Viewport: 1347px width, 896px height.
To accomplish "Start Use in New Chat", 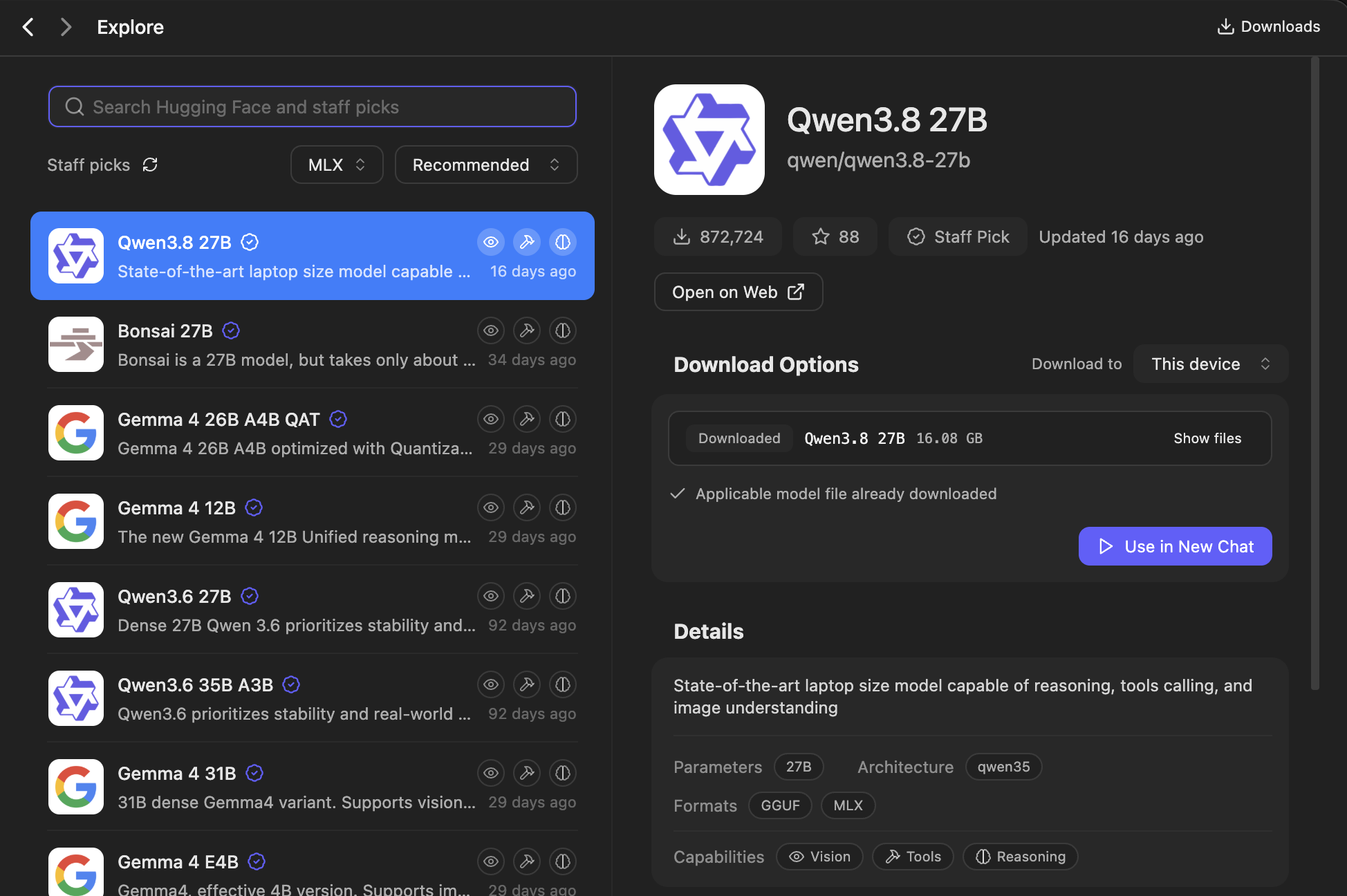I will click(1176, 546).
